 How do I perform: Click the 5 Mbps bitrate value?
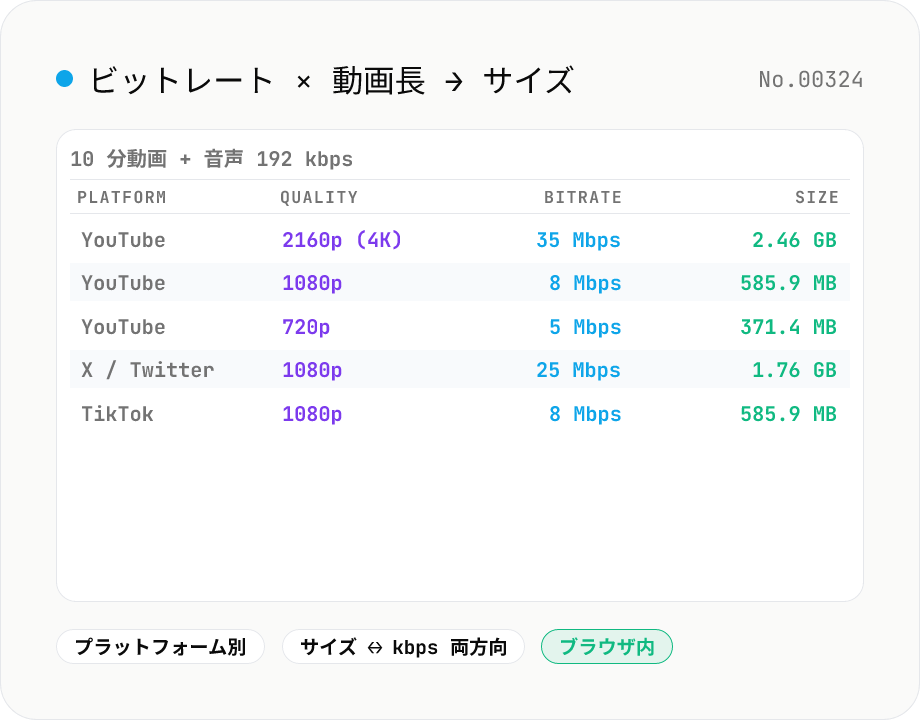[x=585, y=327]
